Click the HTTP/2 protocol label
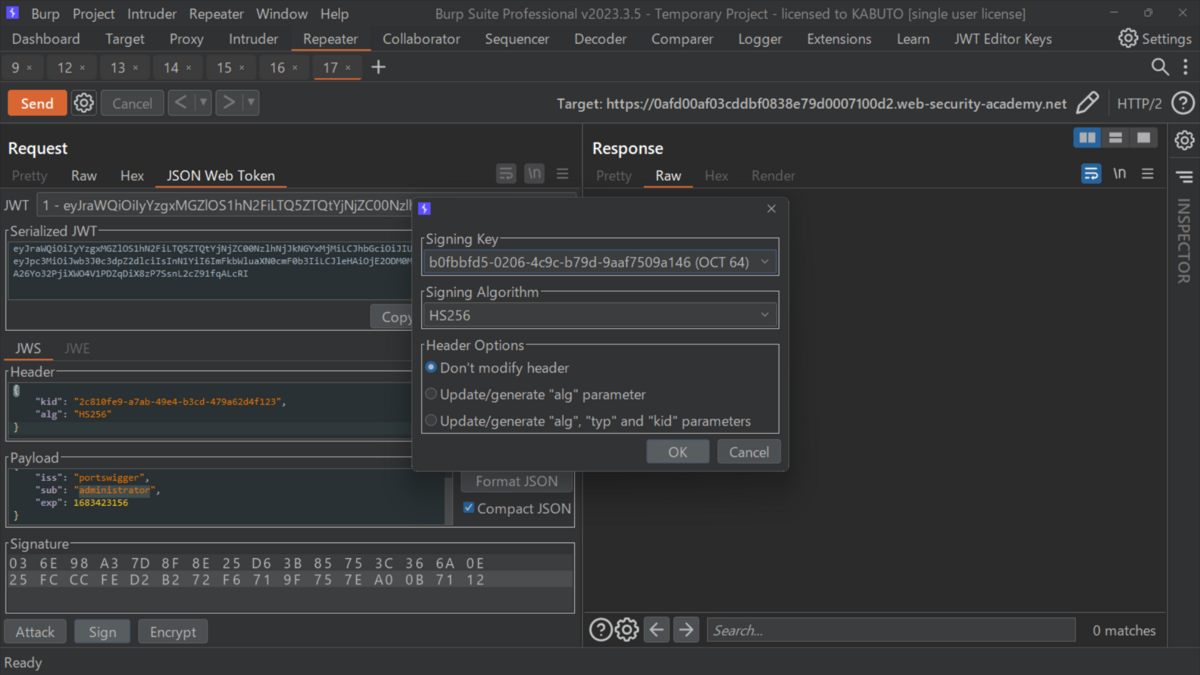Viewport: 1200px width, 675px height. coord(1139,103)
